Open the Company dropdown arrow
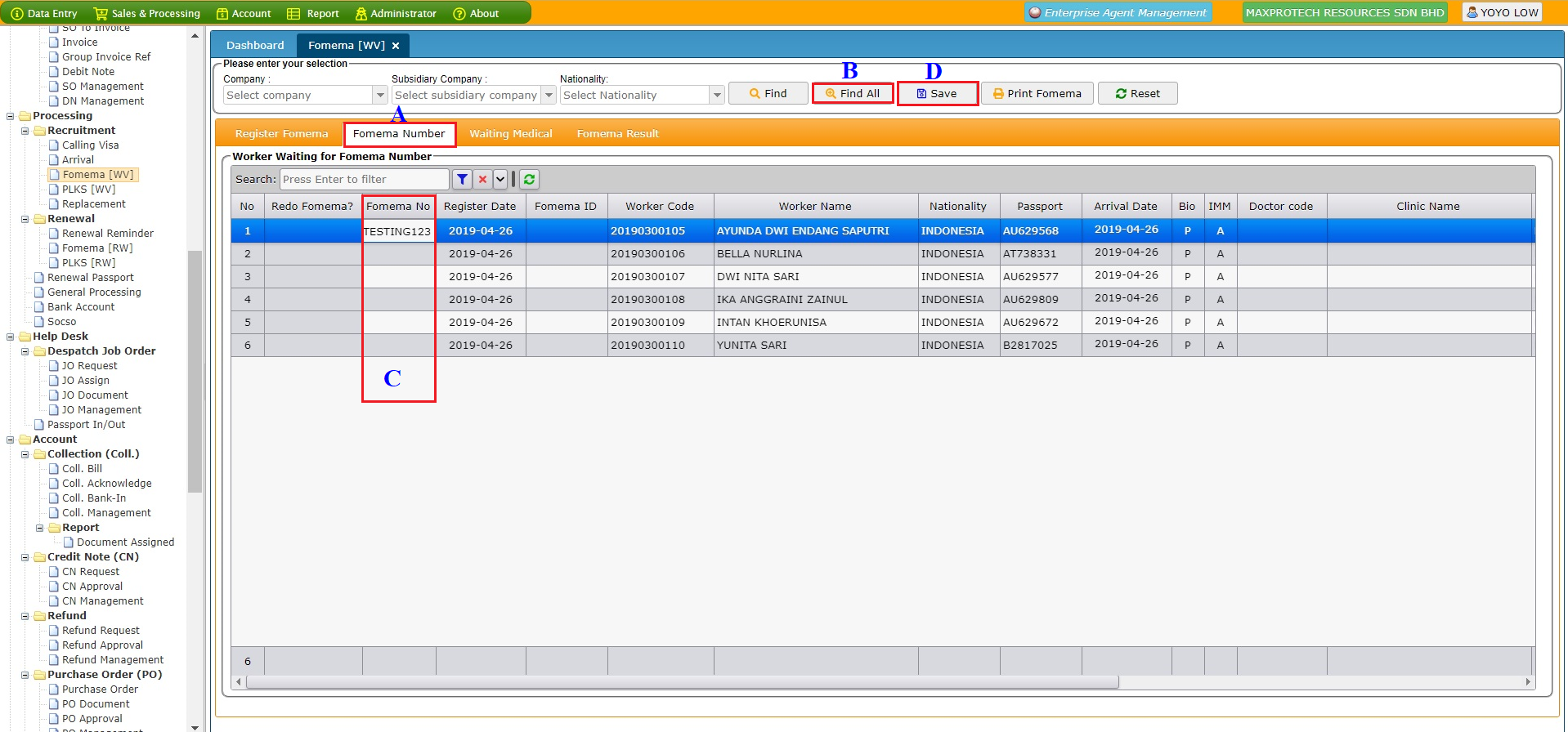This screenshot has height=732, width=1568. 380,96
